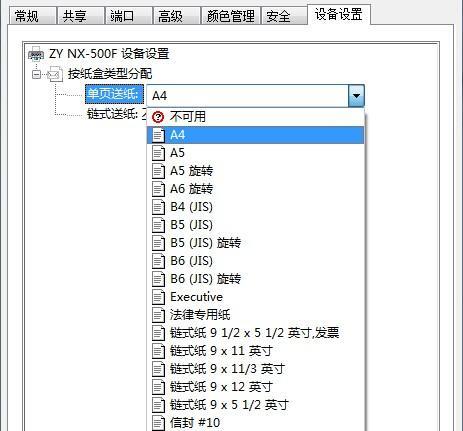This screenshot has height=431, width=463.
Task: Pick the 信封 #10 envelope size
Action: [256, 423]
